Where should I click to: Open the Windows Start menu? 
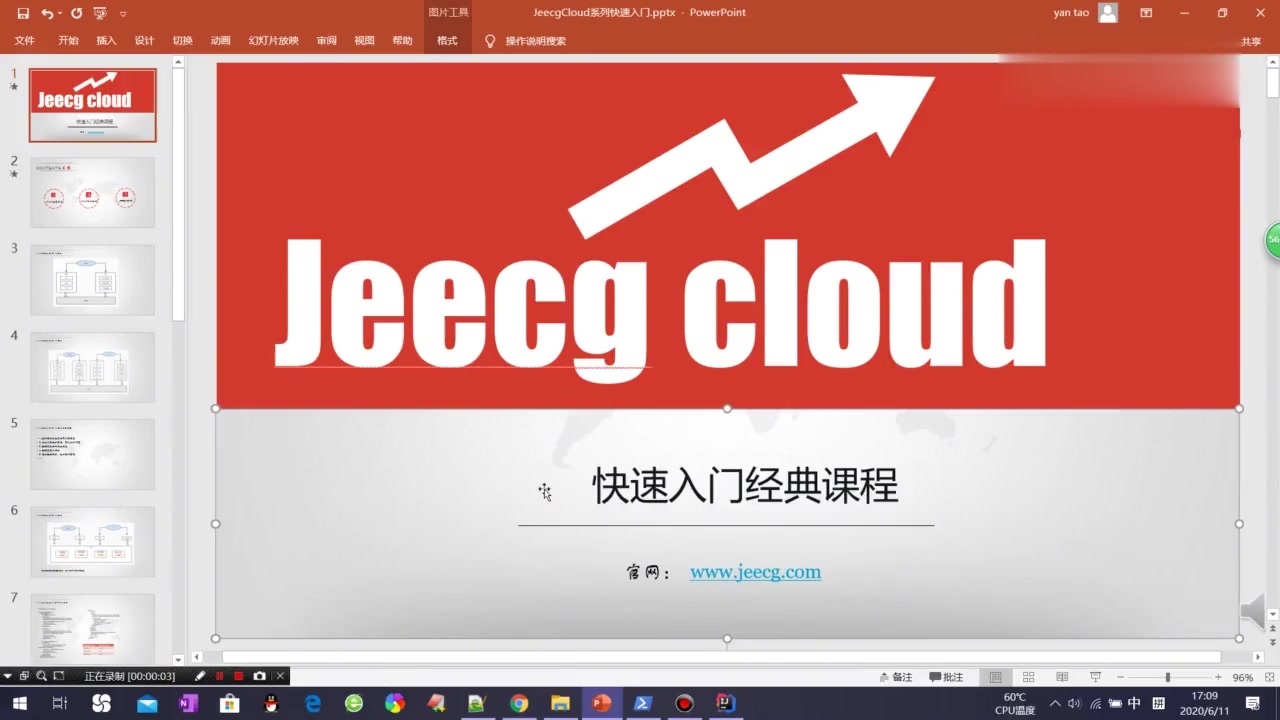[19, 703]
